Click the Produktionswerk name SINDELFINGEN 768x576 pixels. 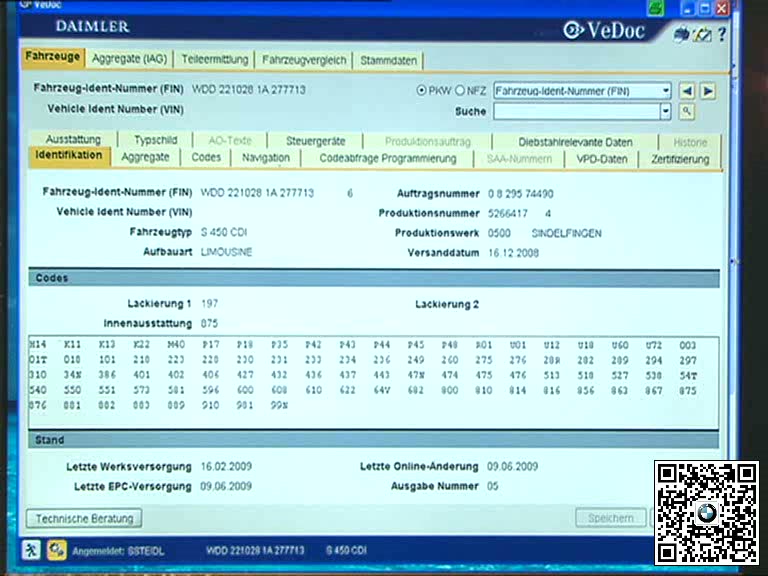click(x=567, y=234)
